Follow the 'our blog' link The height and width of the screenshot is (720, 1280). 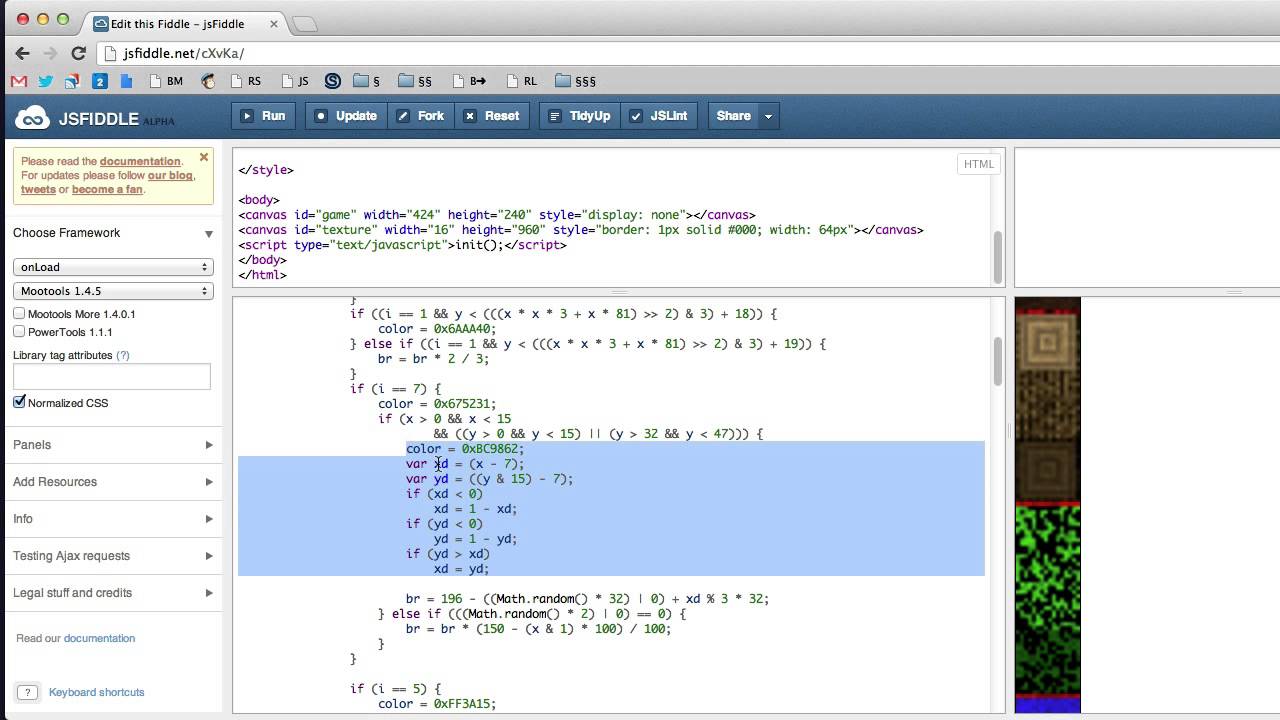[x=170, y=175]
